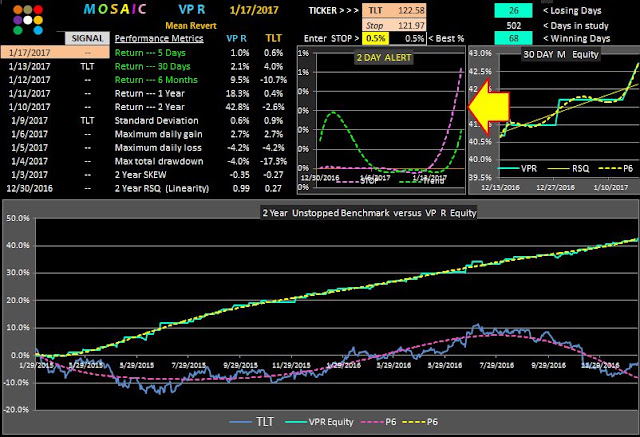Click the green dot in Mosaic logo
Image resolution: width=640 pixels, height=437 pixels.
[18, 31]
